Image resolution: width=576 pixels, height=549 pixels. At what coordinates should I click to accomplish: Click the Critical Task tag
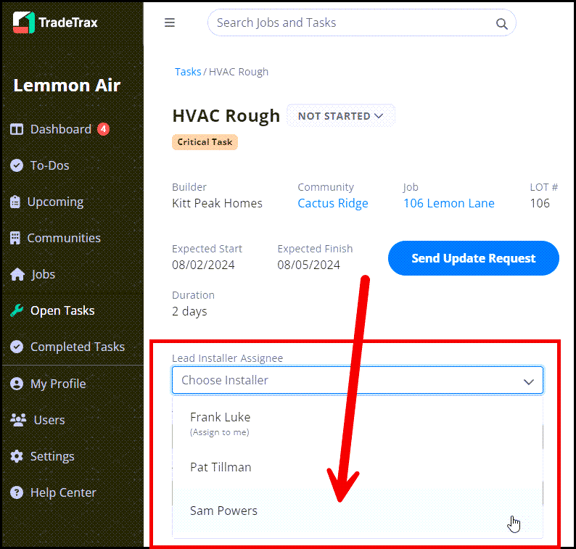click(205, 142)
